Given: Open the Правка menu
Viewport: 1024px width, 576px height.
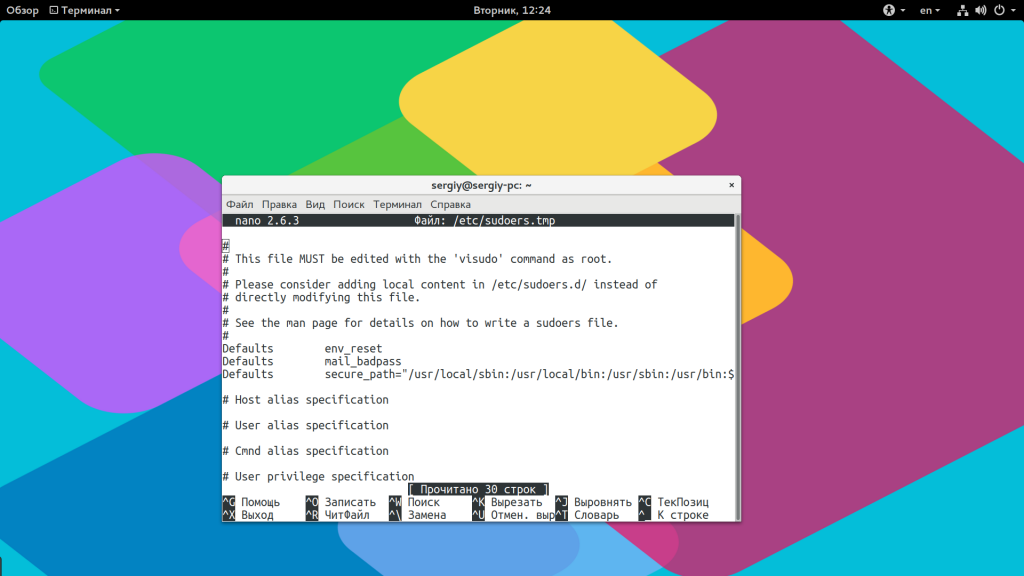Looking at the screenshot, I should point(279,204).
